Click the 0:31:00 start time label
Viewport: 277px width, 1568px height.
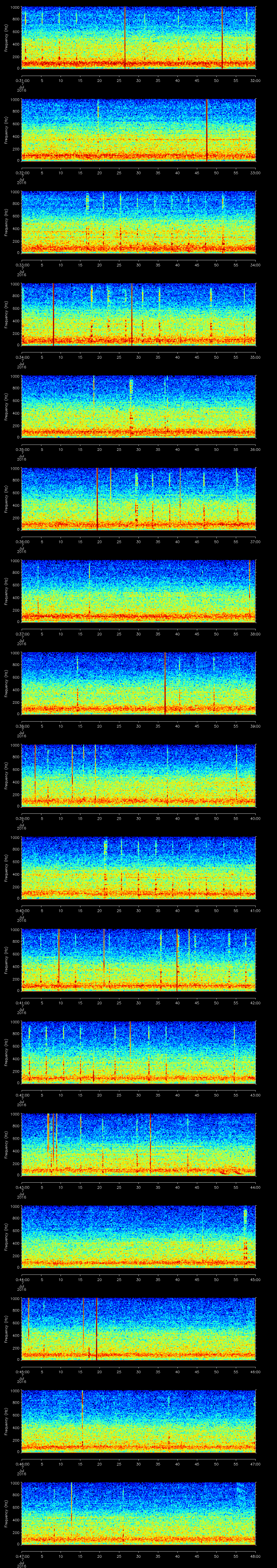tap(22, 80)
